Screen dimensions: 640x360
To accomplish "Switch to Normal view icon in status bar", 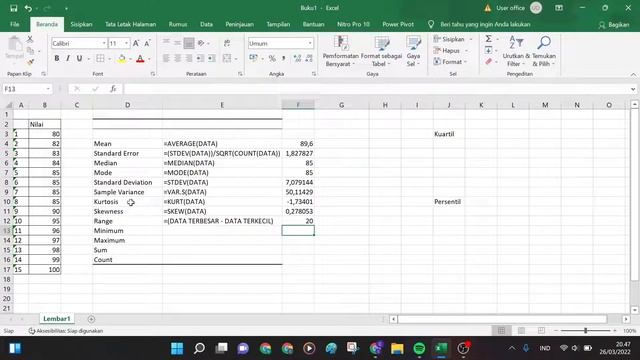I will coord(502,331).
